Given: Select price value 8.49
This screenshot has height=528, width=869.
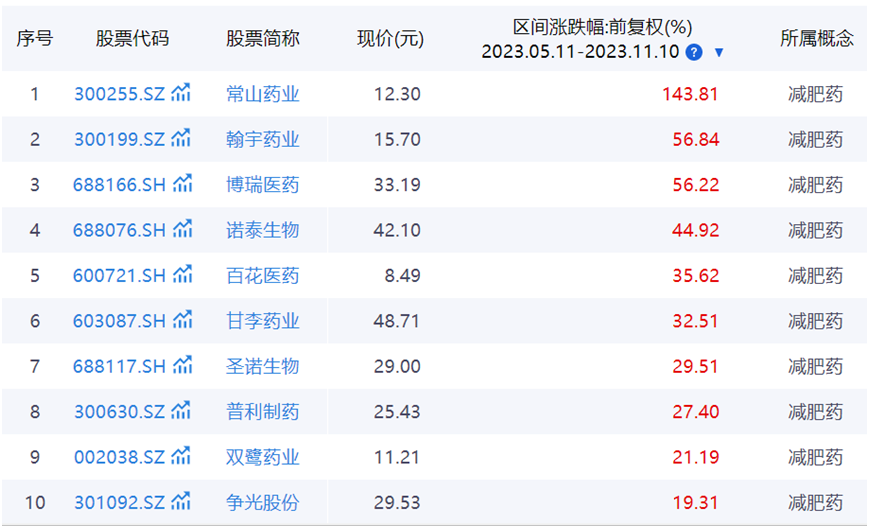Looking at the screenshot, I should point(403,276).
